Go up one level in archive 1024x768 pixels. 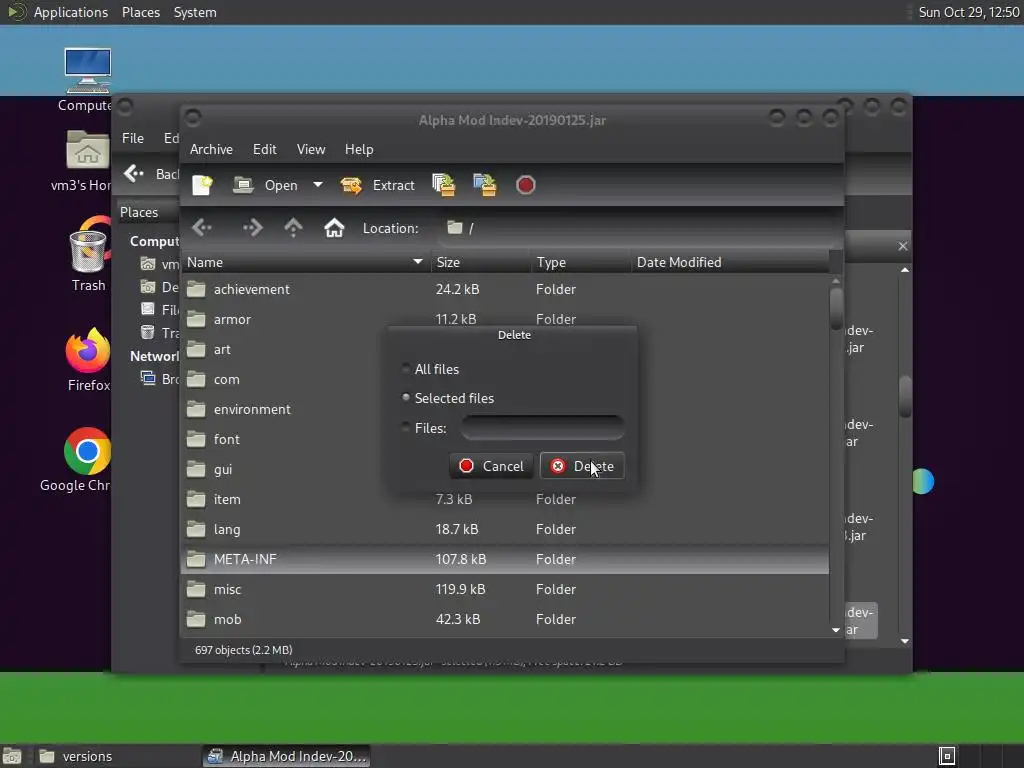tap(293, 228)
